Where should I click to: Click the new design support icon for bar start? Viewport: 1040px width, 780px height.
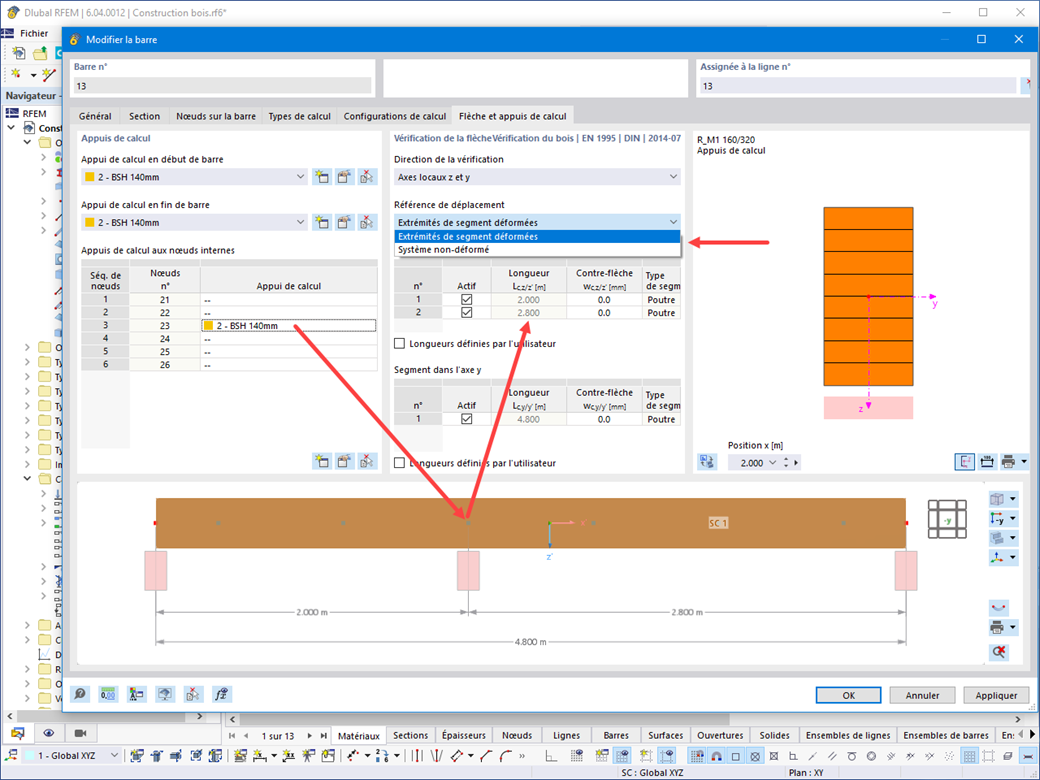[322, 177]
